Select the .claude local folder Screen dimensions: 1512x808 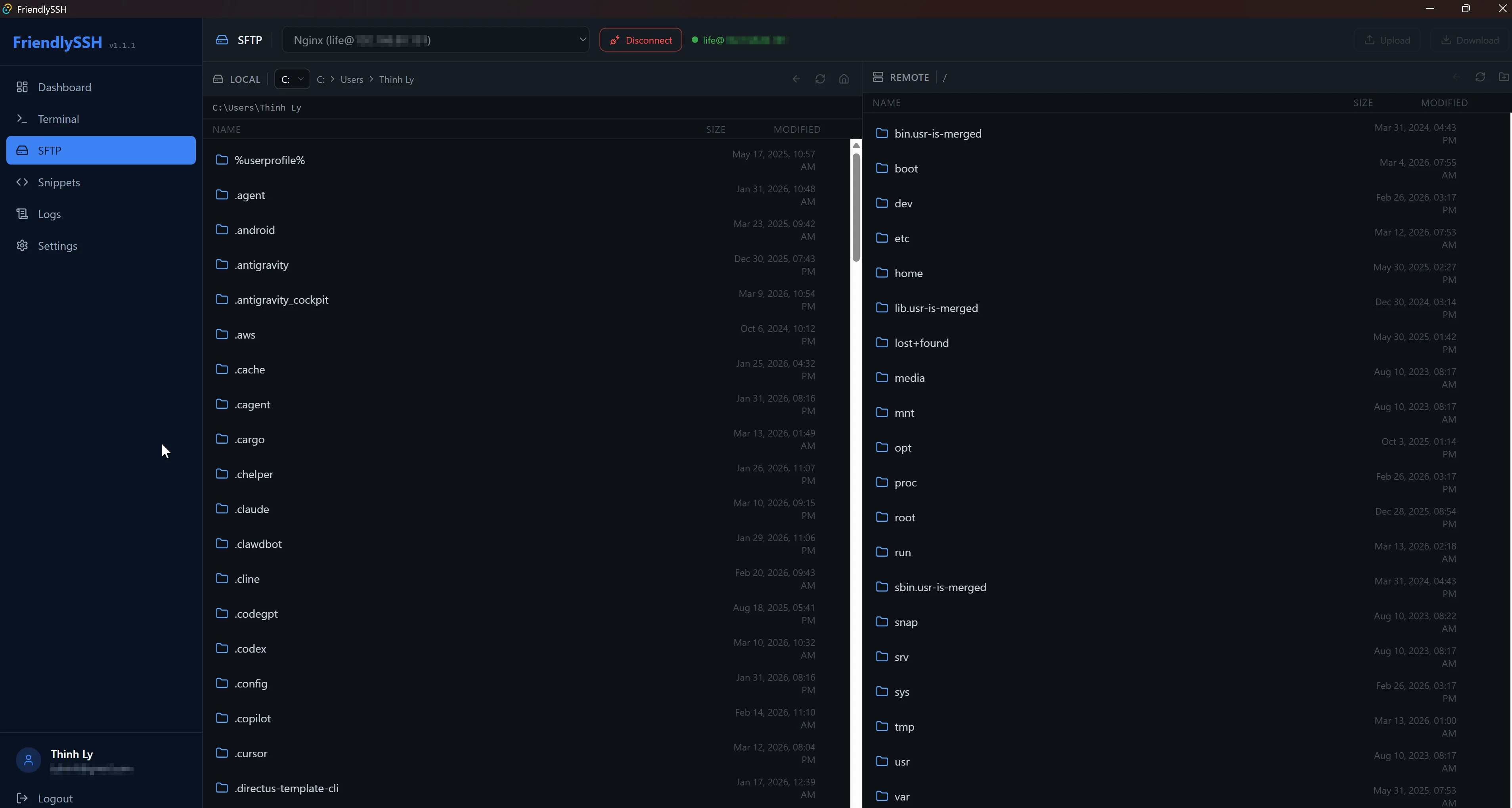(x=526, y=509)
